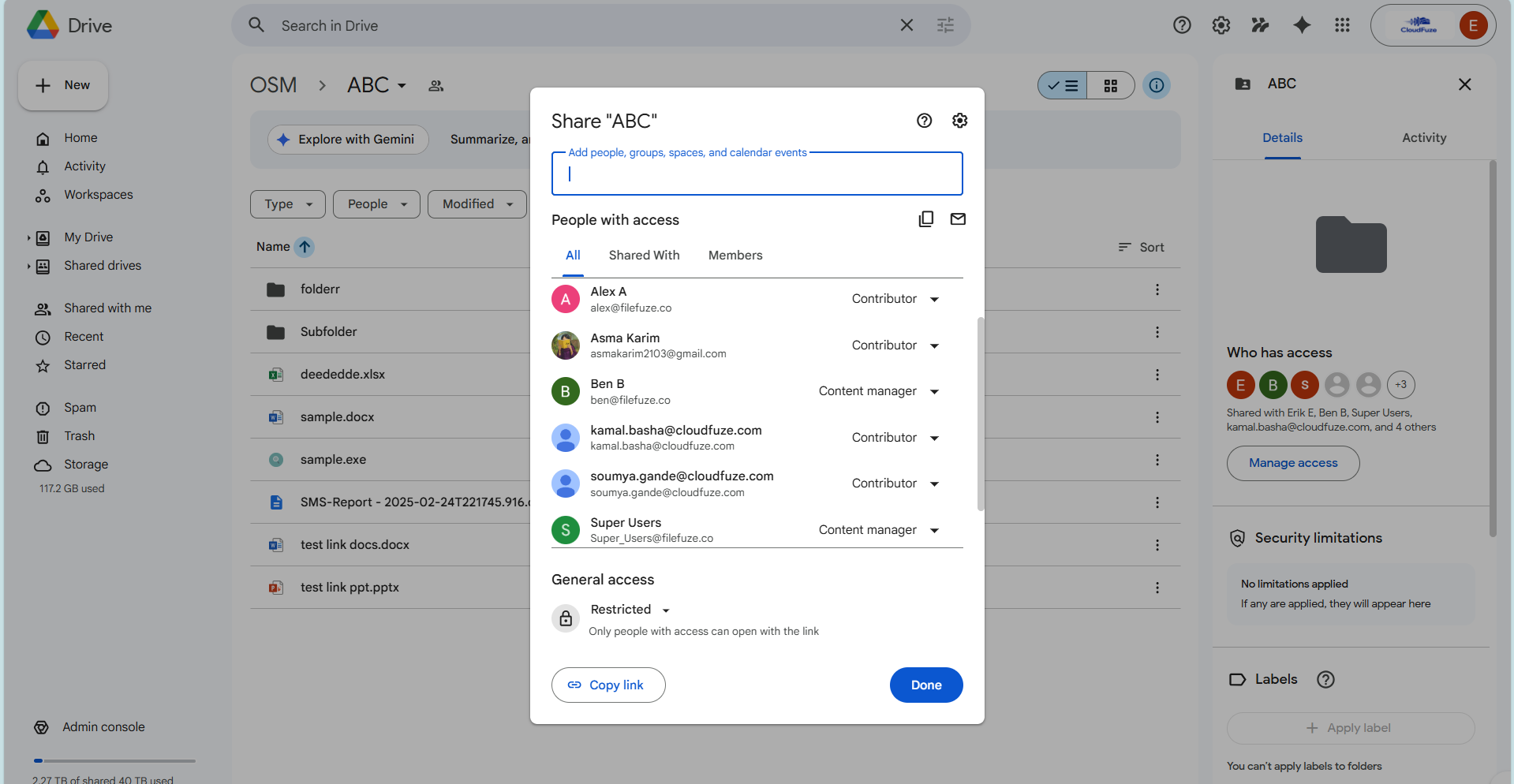Open the Activity tab in the details panel
Image resolution: width=1514 pixels, height=784 pixels.
(x=1423, y=137)
